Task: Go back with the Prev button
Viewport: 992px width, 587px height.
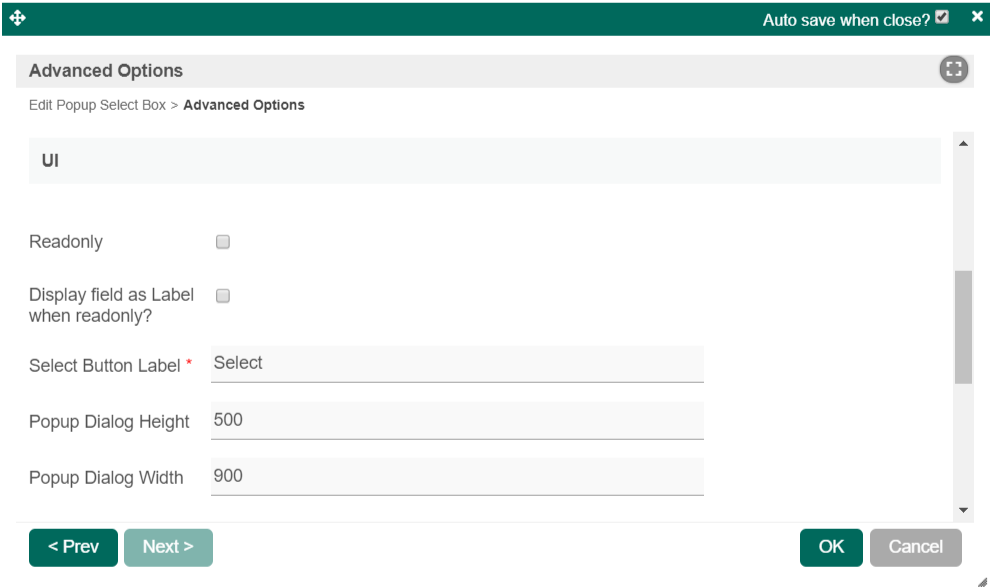Action: tap(73, 547)
